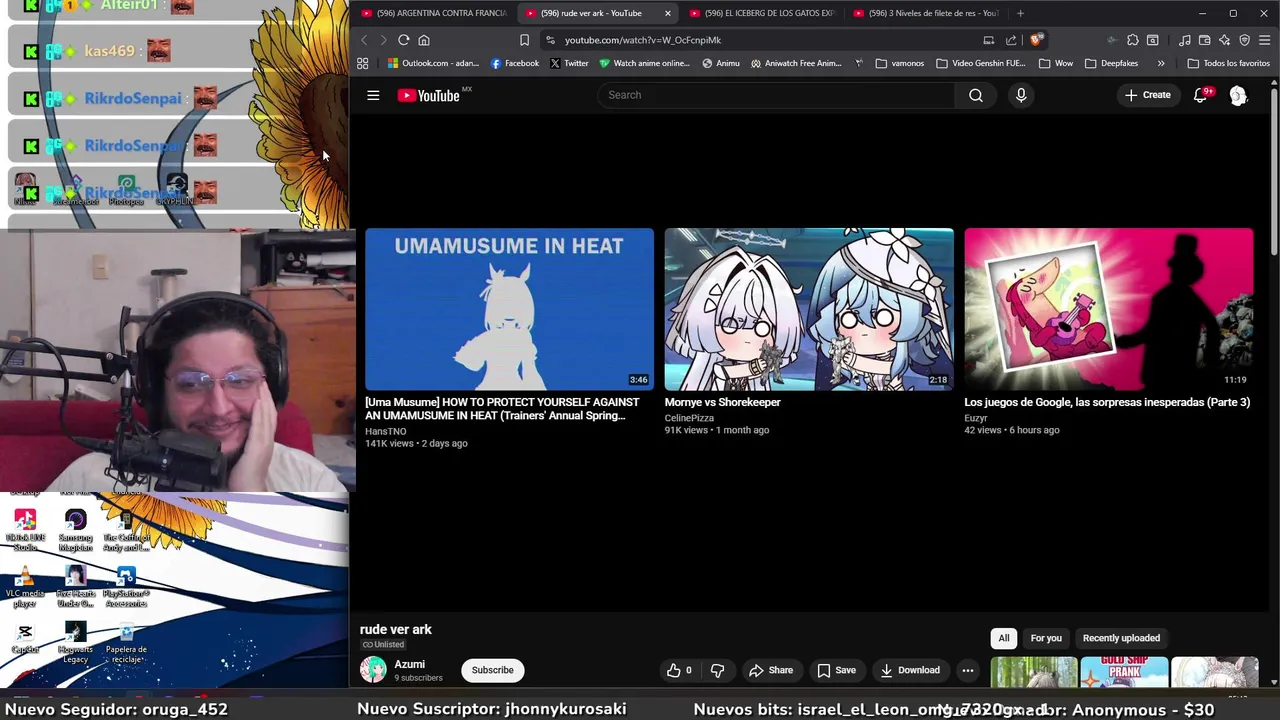Viewport: 1280px width, 720px height.
Task: Save video to playlist
Action: [x=836, y=670]
